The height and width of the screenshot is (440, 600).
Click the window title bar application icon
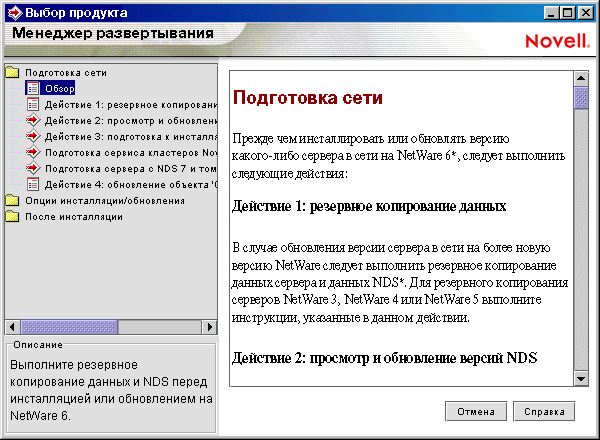[x=15, y=13]
